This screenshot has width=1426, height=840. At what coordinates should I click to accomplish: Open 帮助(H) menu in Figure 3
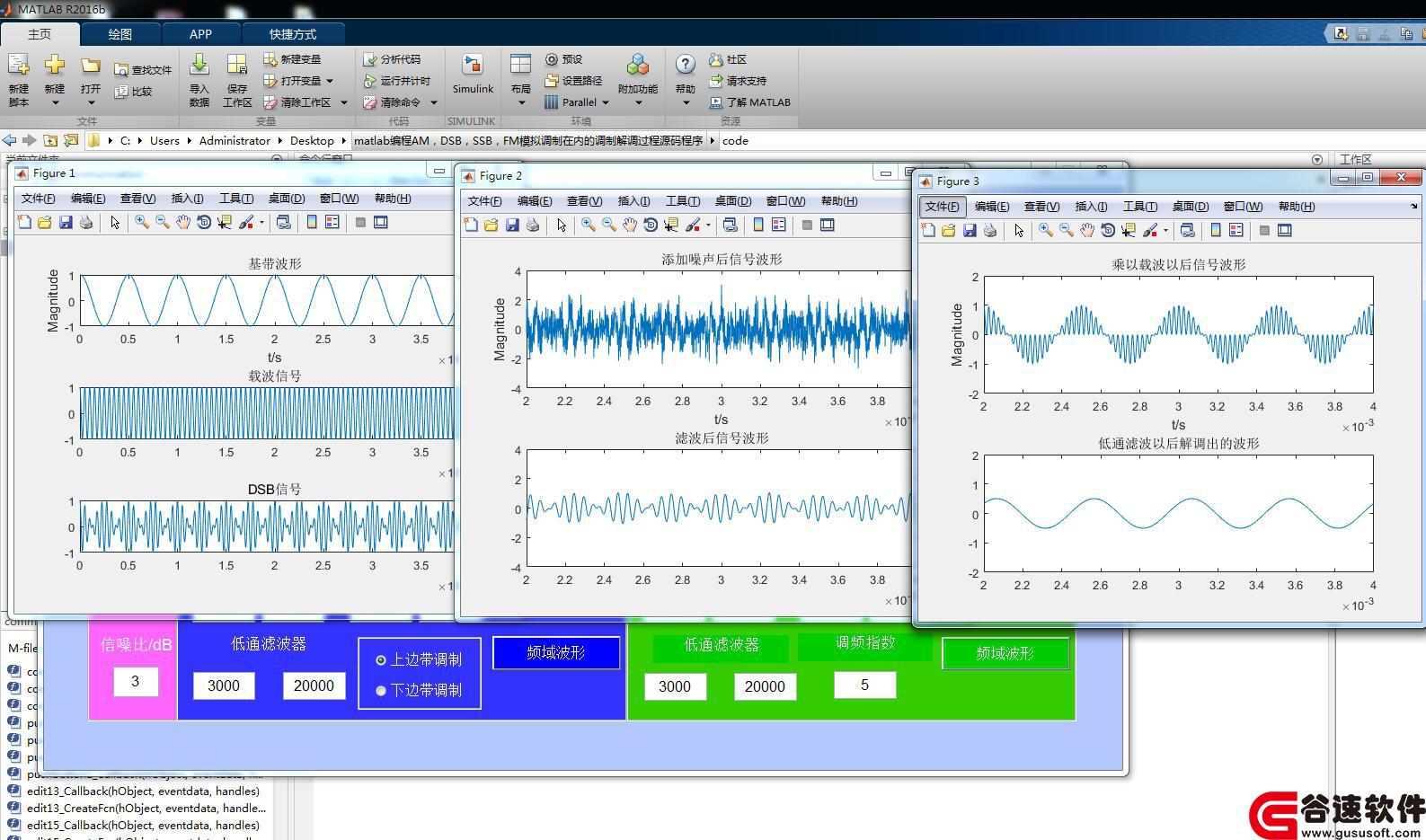coord(1297,207)
